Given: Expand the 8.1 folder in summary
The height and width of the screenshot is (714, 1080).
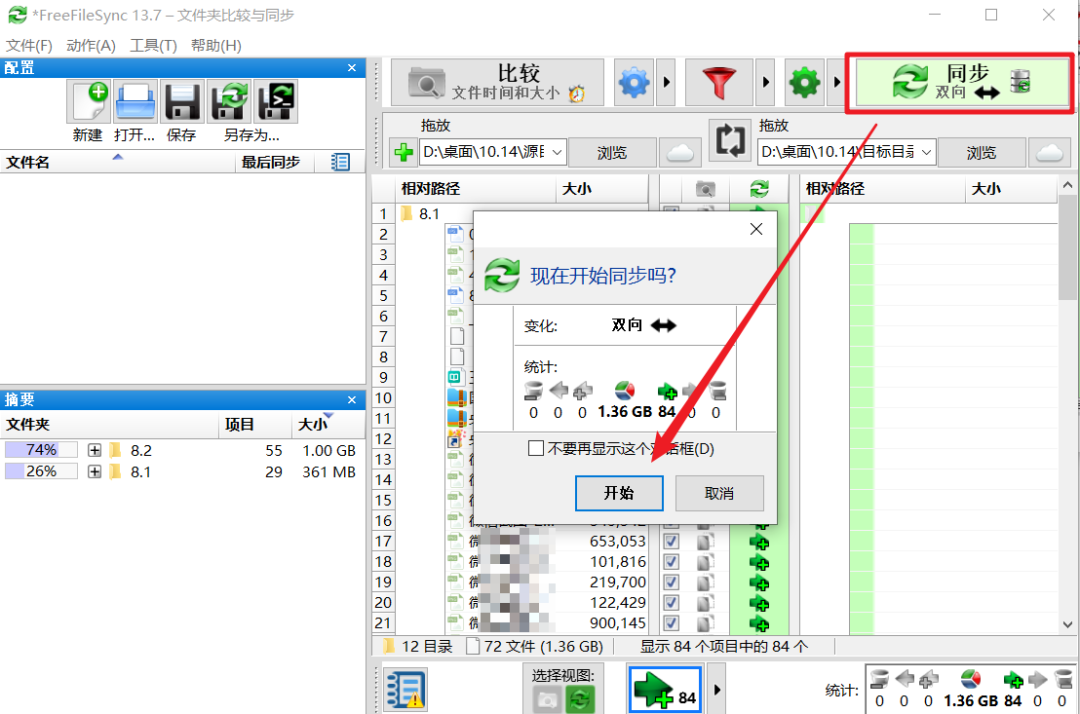Looking at the screenshot, I should [x=94, y=472].
